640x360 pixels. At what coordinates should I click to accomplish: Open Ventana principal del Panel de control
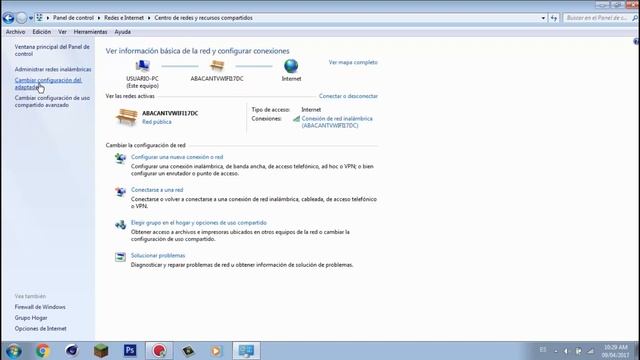[52, 50]
